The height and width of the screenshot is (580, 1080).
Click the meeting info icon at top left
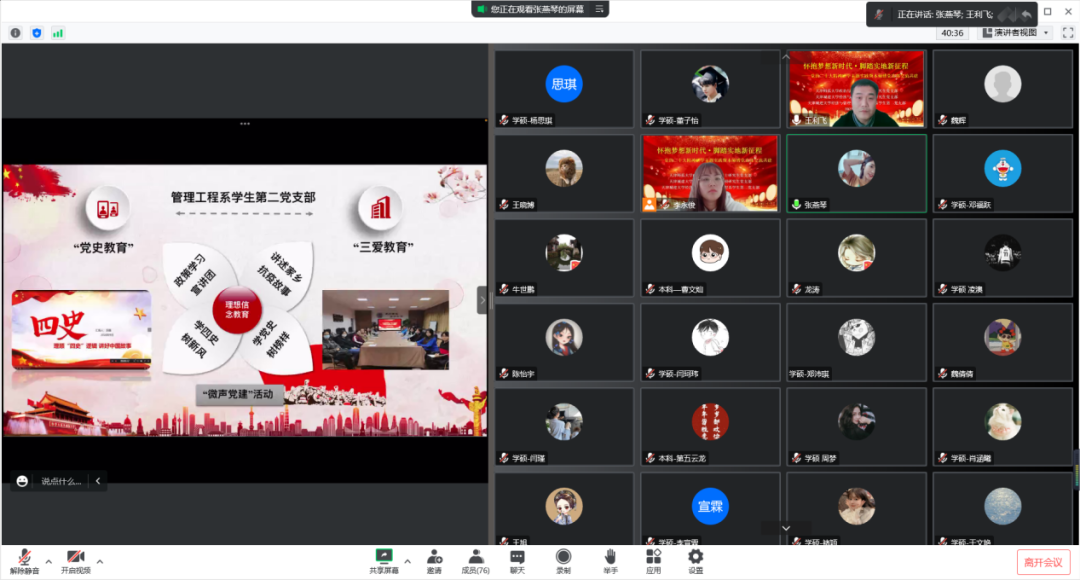pyautogui.click(x=15, y=33)
